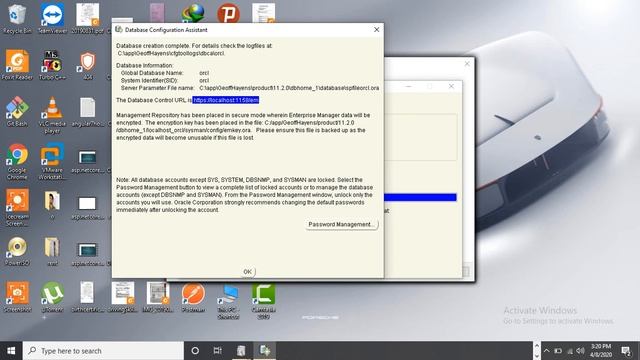Launch Camtasia 2019 shortcut
640x360 pixels.
point(263,301)
